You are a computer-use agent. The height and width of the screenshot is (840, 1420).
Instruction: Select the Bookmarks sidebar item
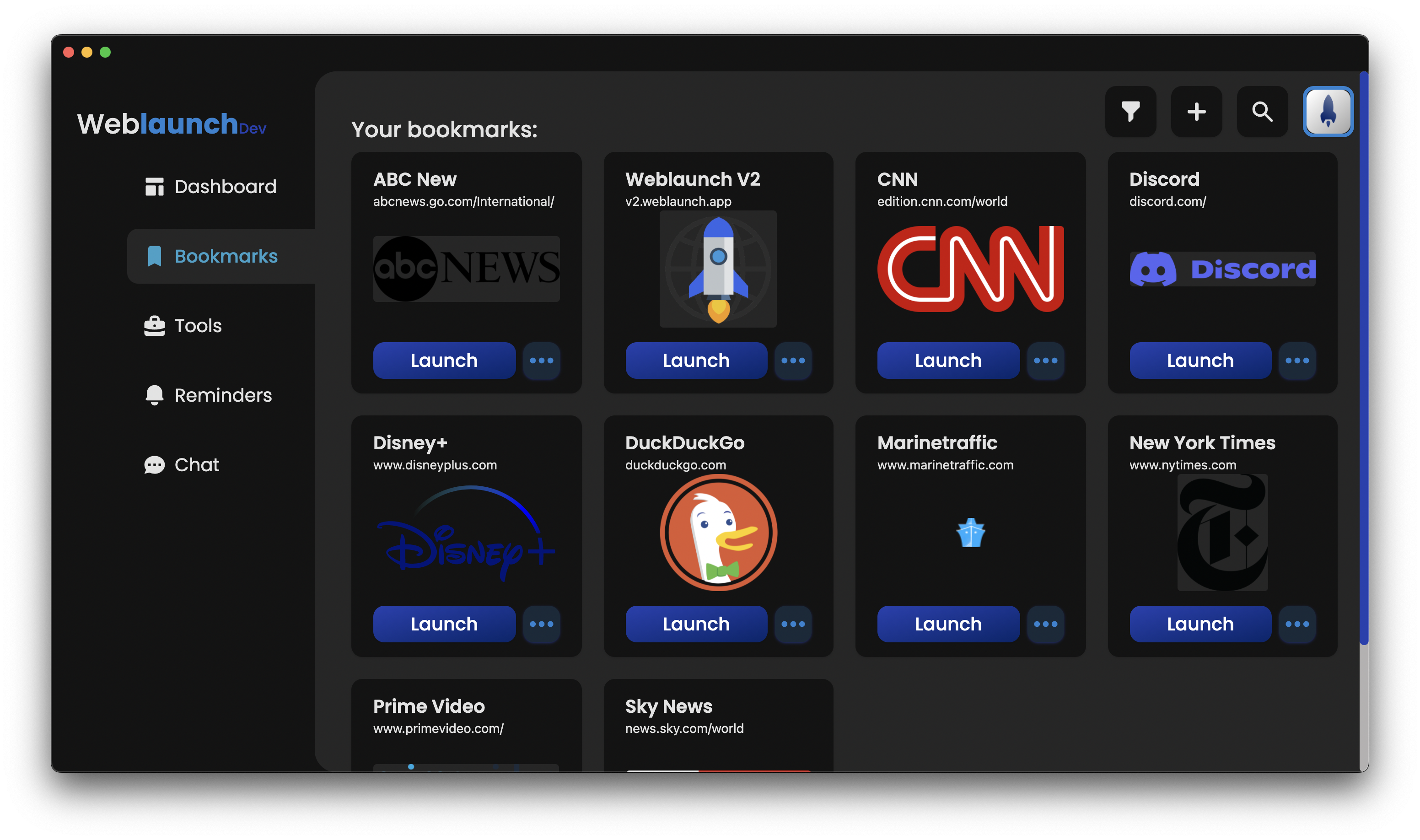click(x=221, y=256)
